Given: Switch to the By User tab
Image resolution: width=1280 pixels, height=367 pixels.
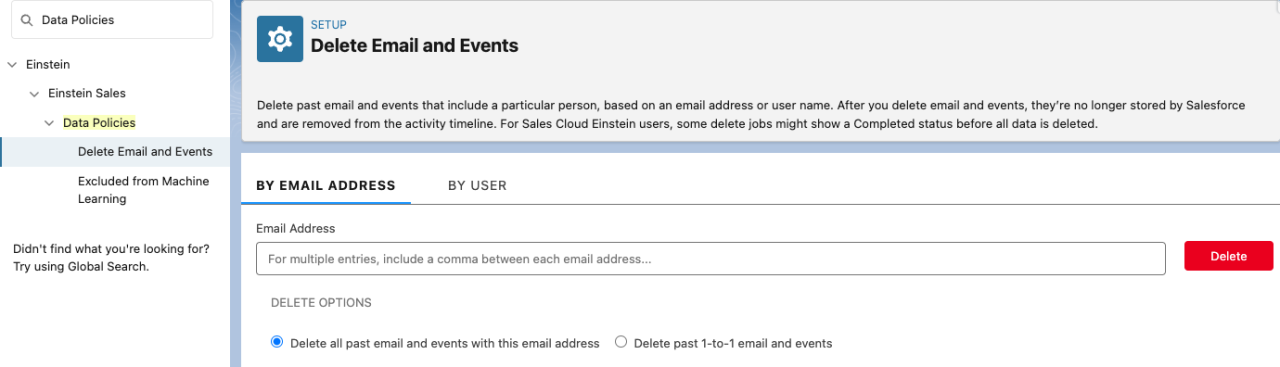Looking at the screenshot, I should (477, 185).
